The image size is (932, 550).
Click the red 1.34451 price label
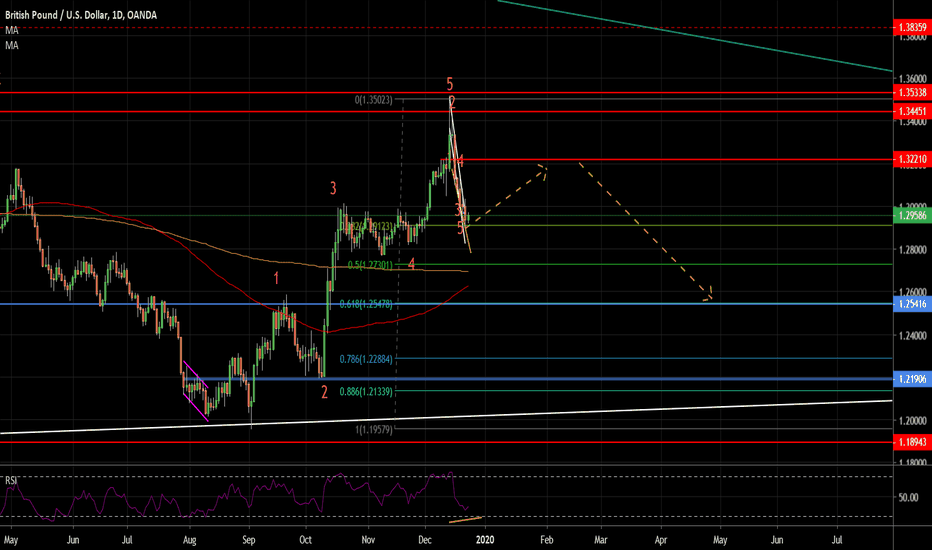tap(912, 111)
